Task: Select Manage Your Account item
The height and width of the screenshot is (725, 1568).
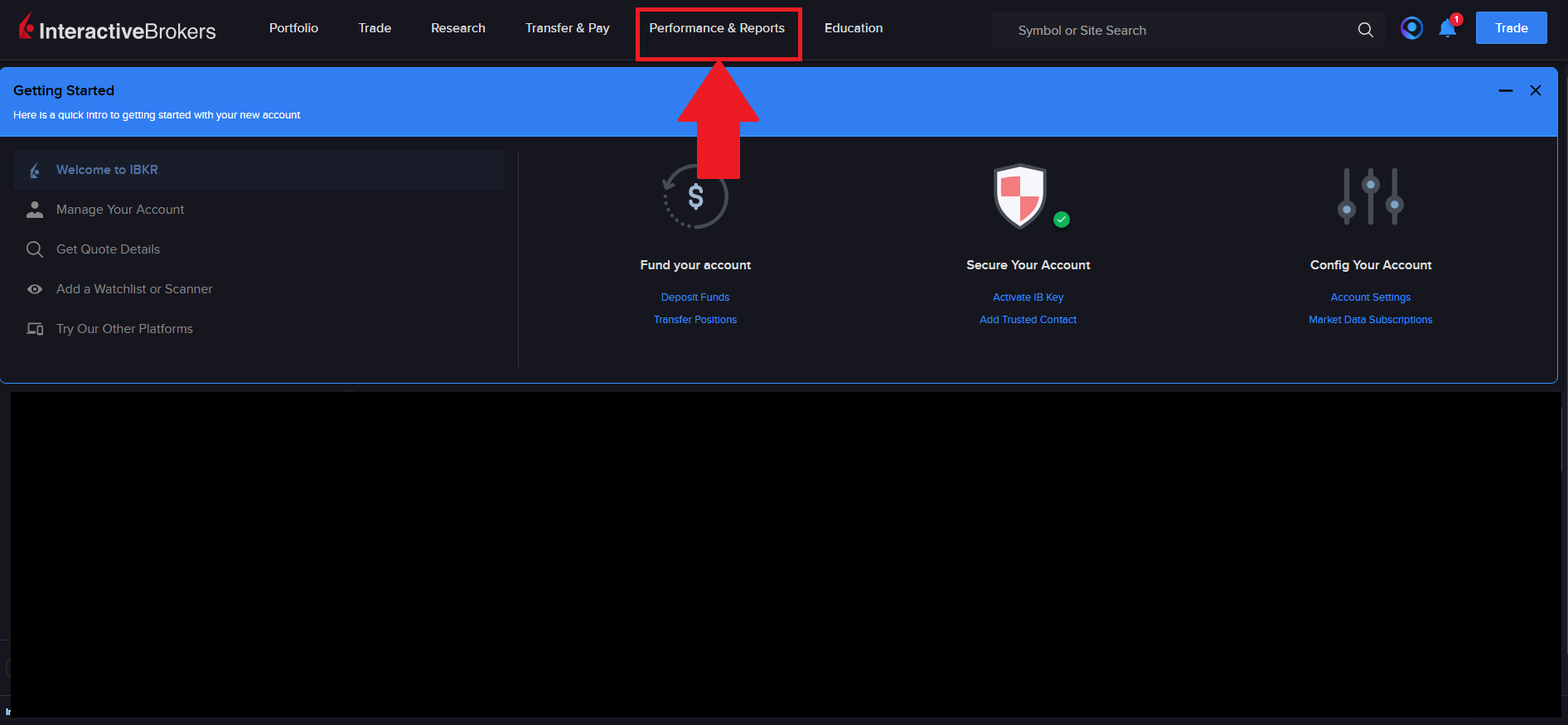Action: 259,210
